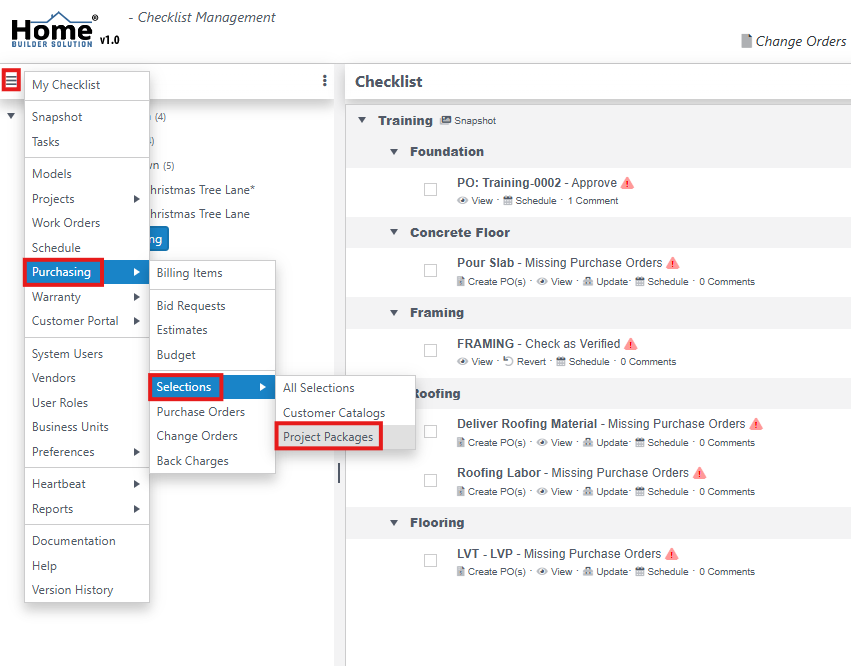Viewport: 851px width, 666px height.
Task: Expand the Warranty submenu arrow
Action: click(137, 297)
